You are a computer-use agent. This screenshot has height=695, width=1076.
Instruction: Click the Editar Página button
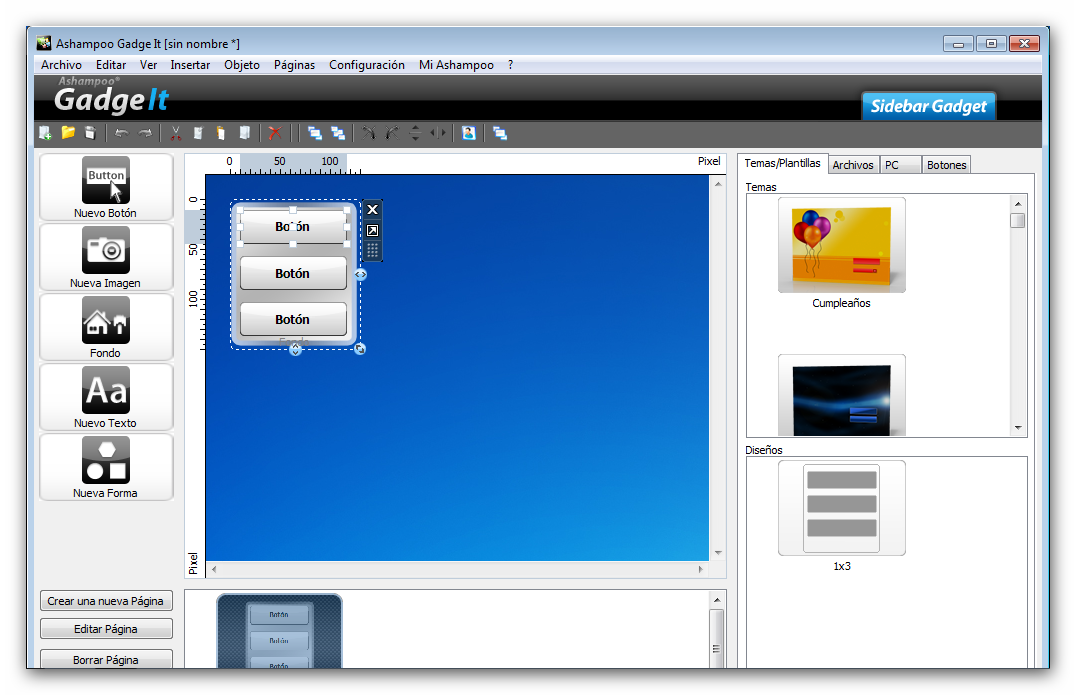coord(106,629)
